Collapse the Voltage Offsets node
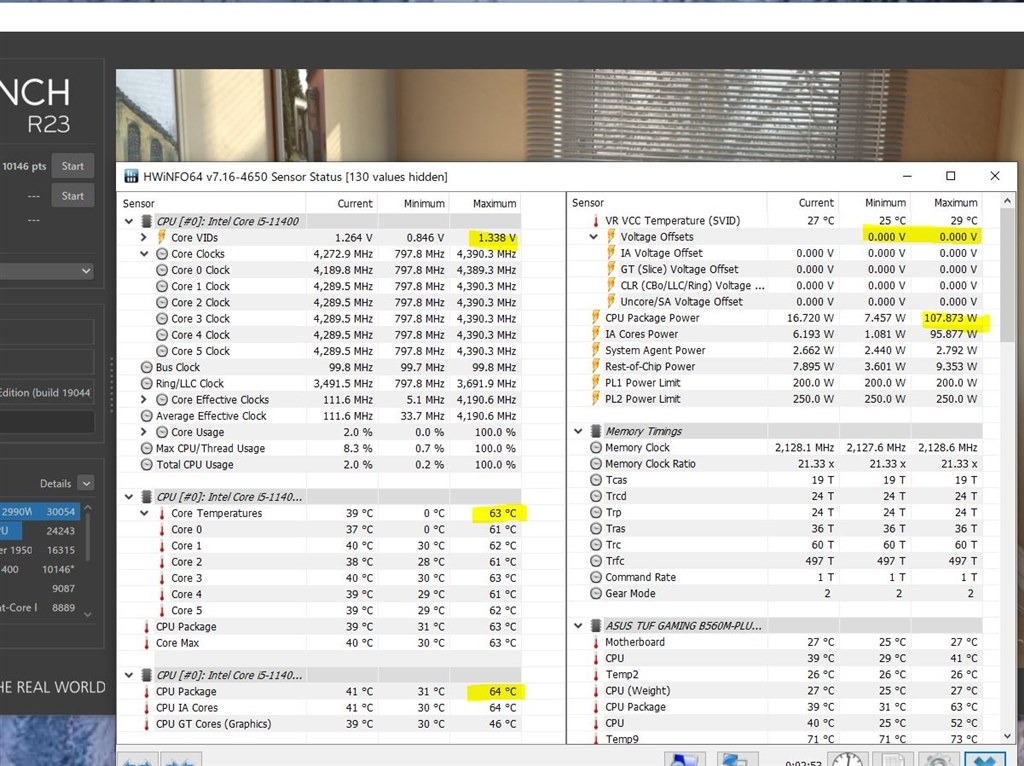Image resolution: width=1024 pixels, height=766 pixels. 593,236
